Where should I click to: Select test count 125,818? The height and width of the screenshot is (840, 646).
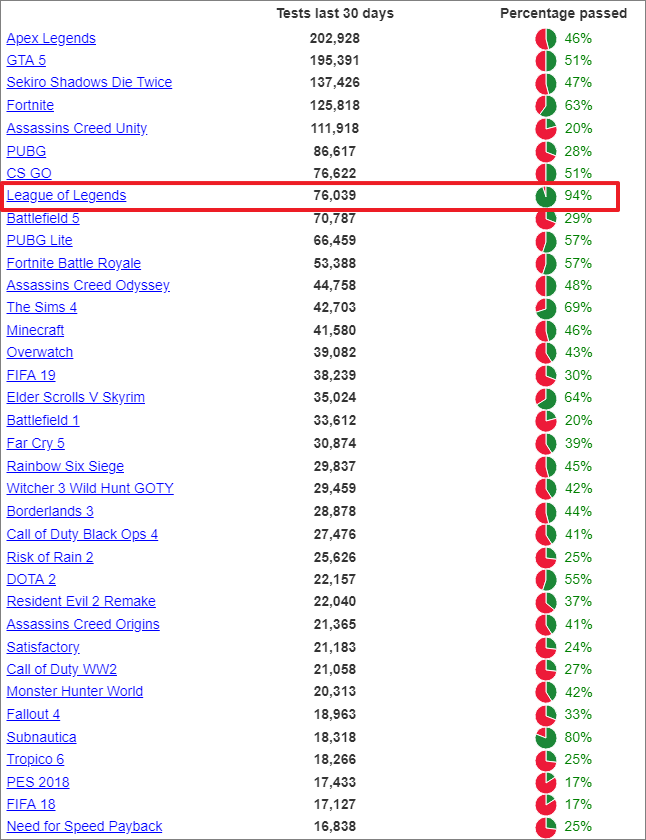click(335, 106)
